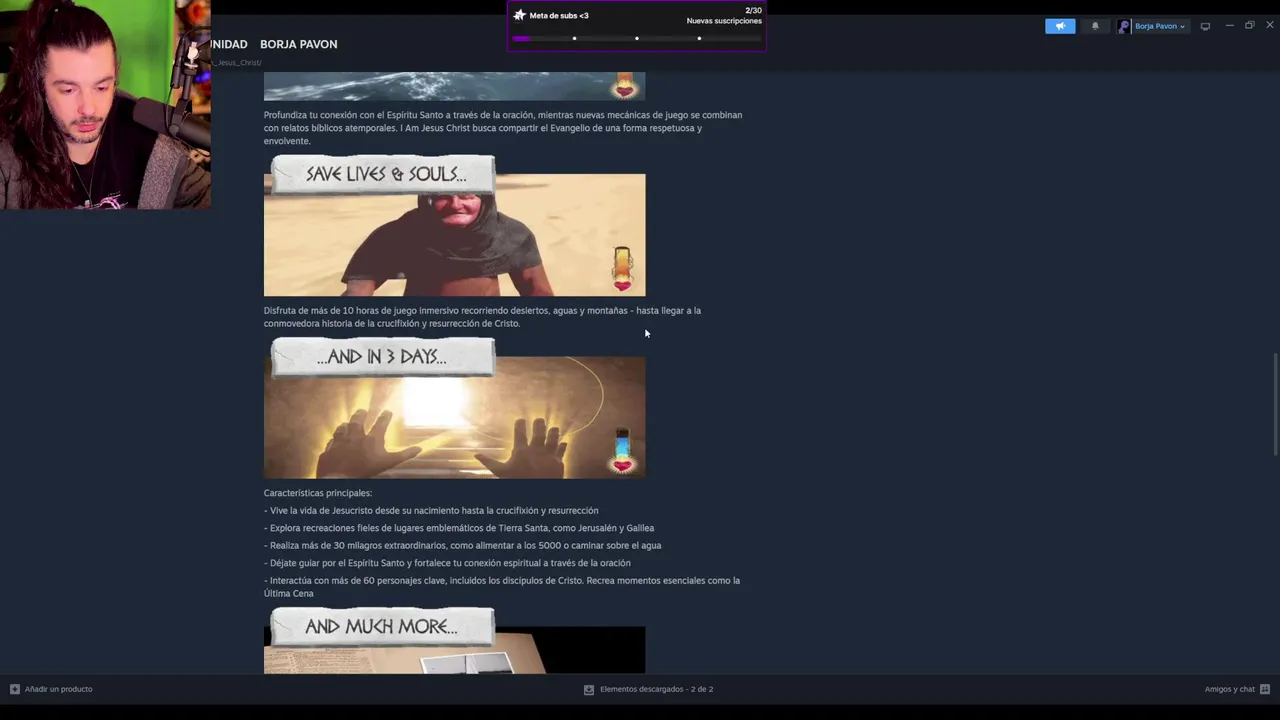Click the Meta de subs progress bar
Screen dimensions: 1280x720
(636, 38)
